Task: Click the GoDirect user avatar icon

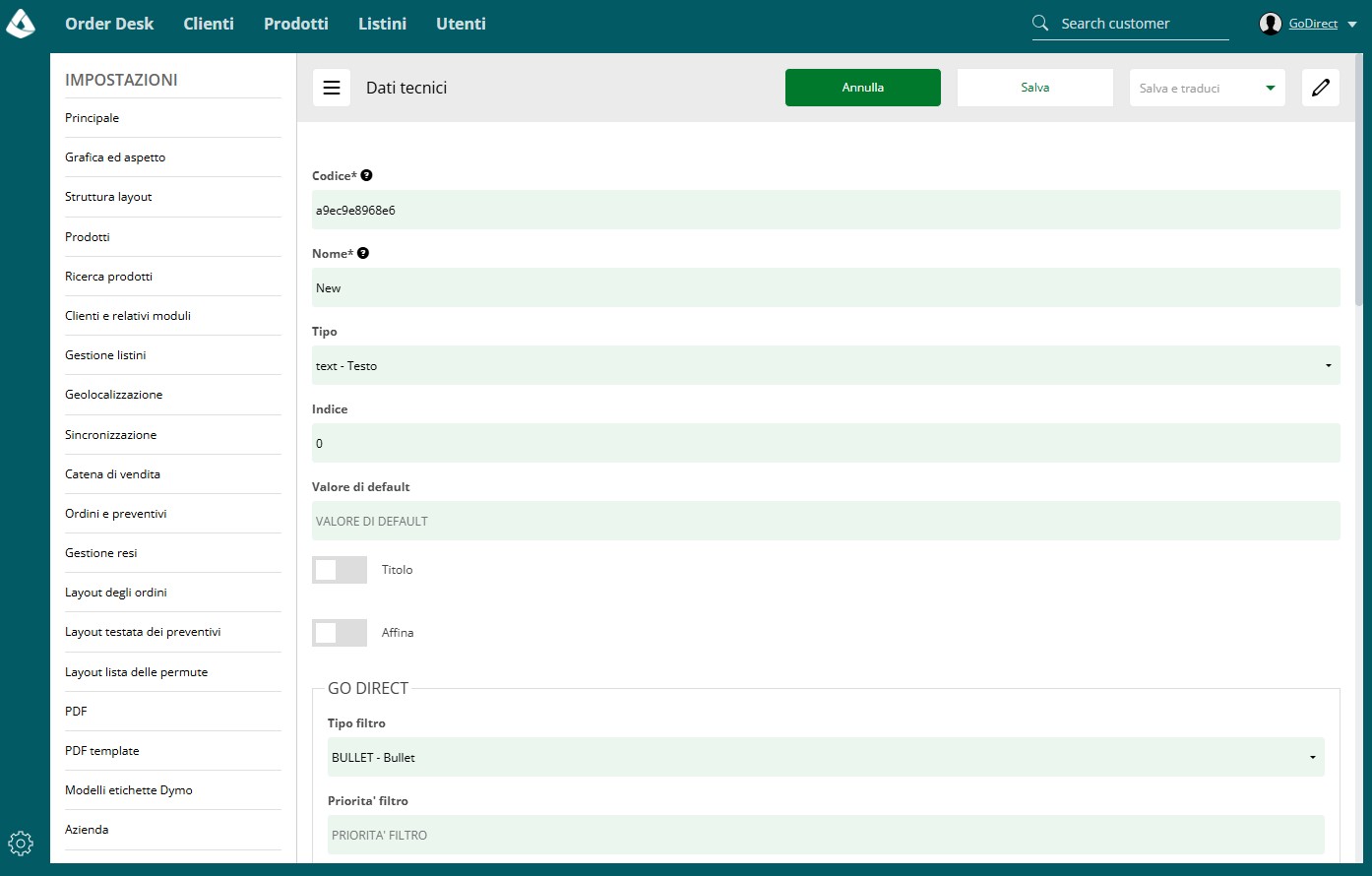Action: pos(1271,24)
